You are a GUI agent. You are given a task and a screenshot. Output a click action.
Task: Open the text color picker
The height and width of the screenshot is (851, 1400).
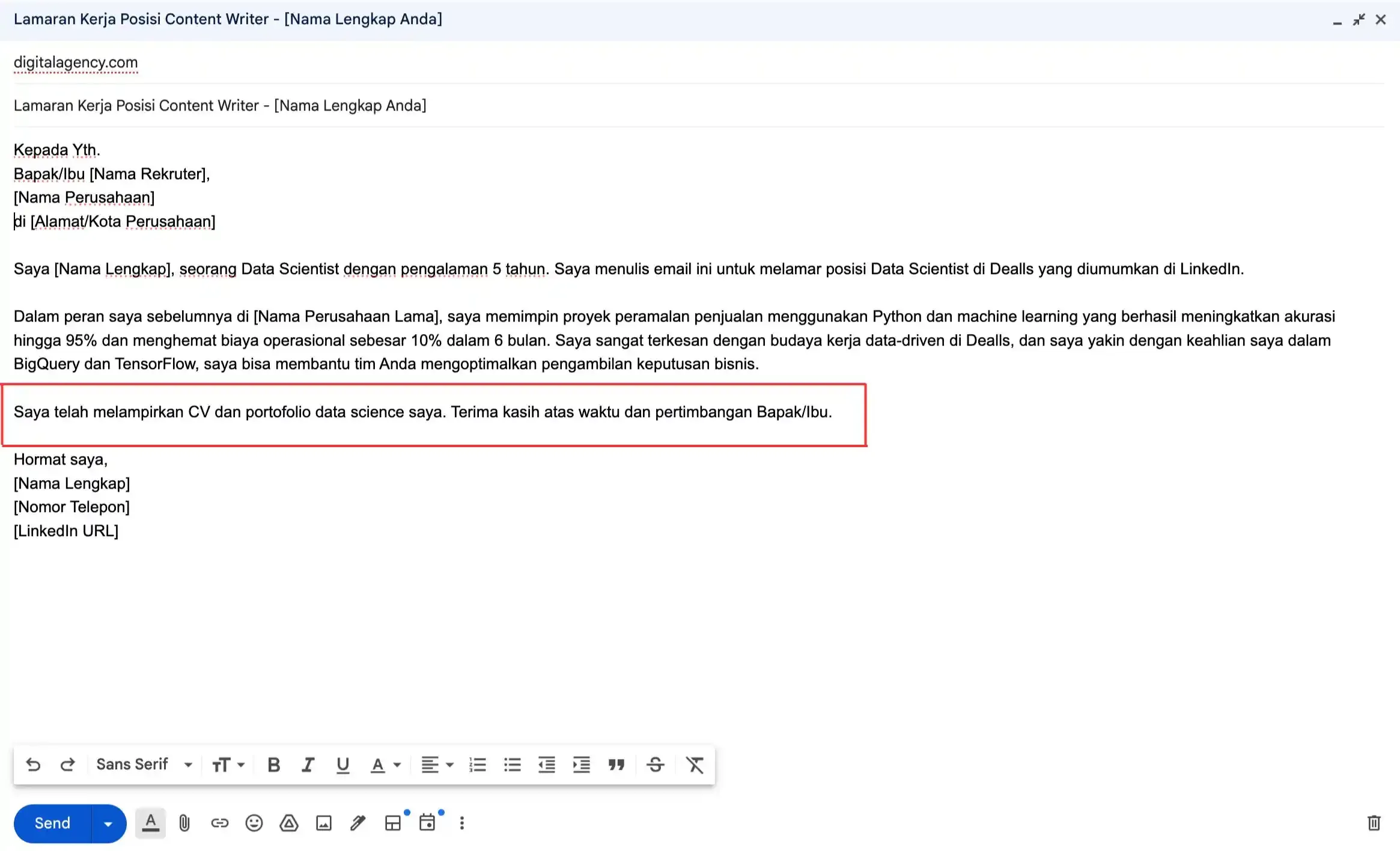click(385, 764)
